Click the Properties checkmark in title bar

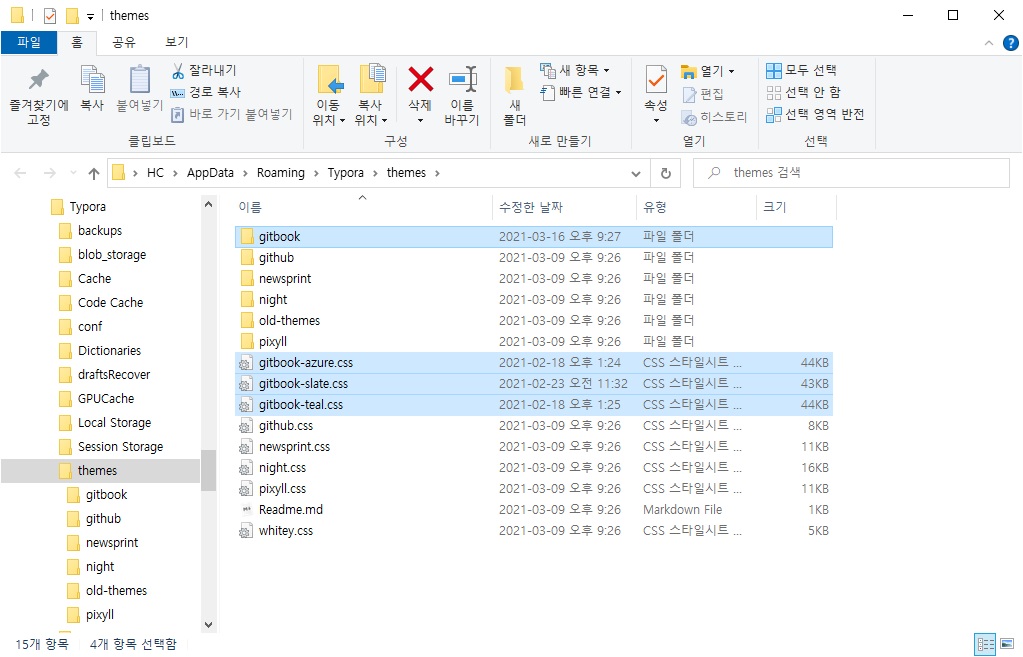[50, 16]
